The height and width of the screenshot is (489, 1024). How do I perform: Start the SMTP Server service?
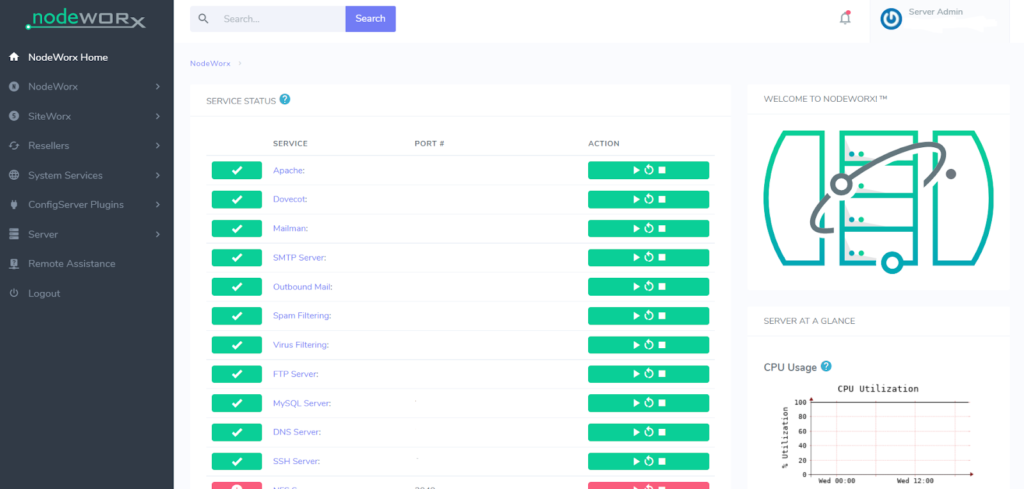(x=636, y=257)
